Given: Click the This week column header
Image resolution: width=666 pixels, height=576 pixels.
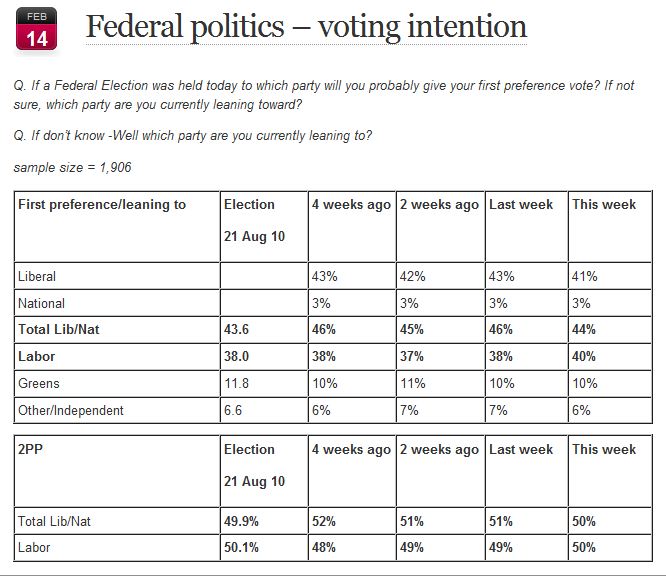Looking at the screenshot, I should (604, 205).
